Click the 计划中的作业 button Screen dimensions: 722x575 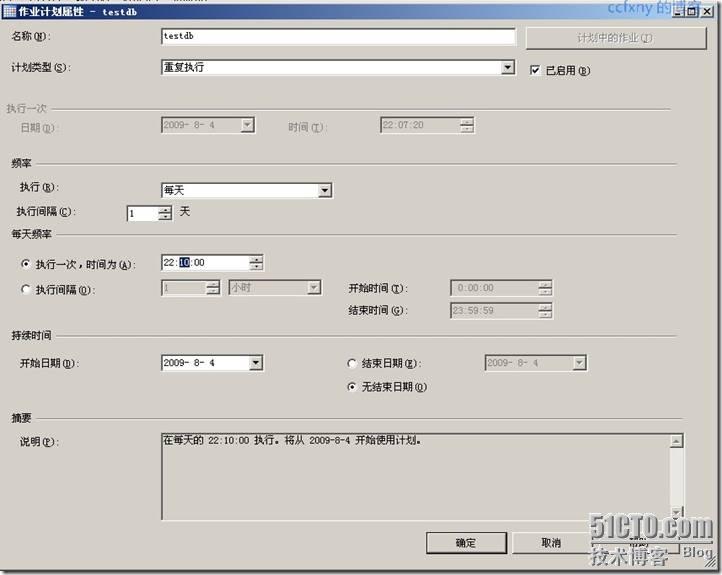(x=616, y=38)
